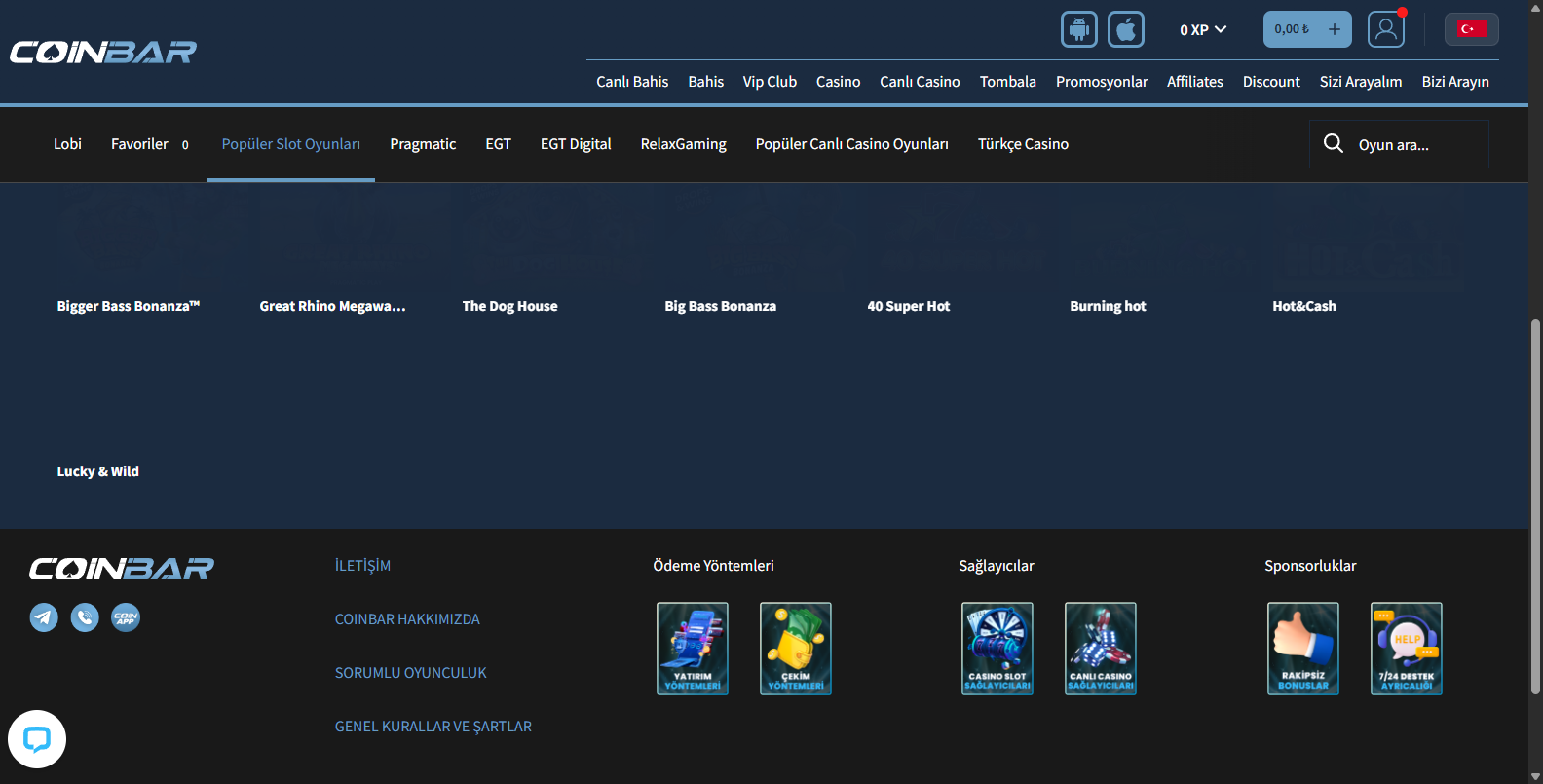Open the 40 Super Hot game
Image resolution: width=1543 pixels, height=784 pixels.
click(908, 306)
